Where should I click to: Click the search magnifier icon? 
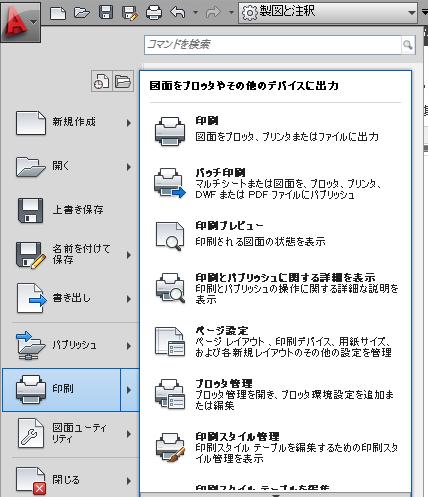pos(408,45)
